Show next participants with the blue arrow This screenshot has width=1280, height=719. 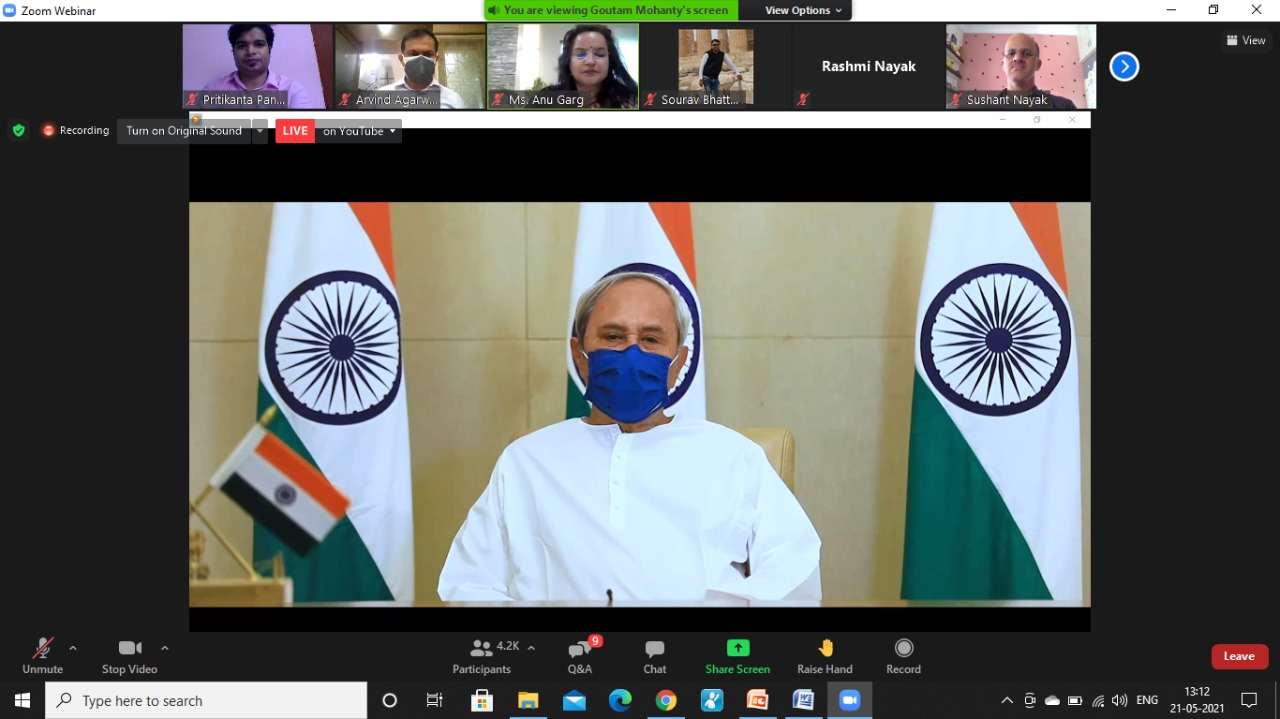1125,67
